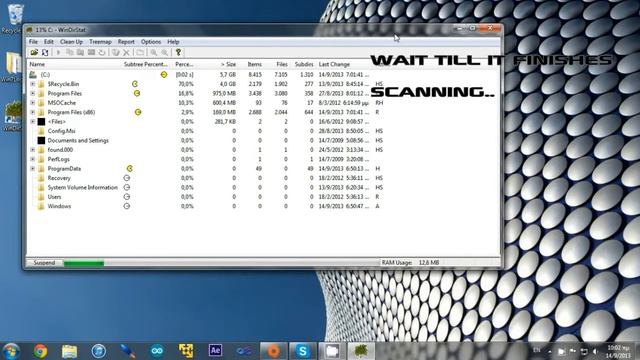Sort by the Subtree Percentage column header
Image resolution: width=640 pixels, height=360 pixels.
coord(146,64)
